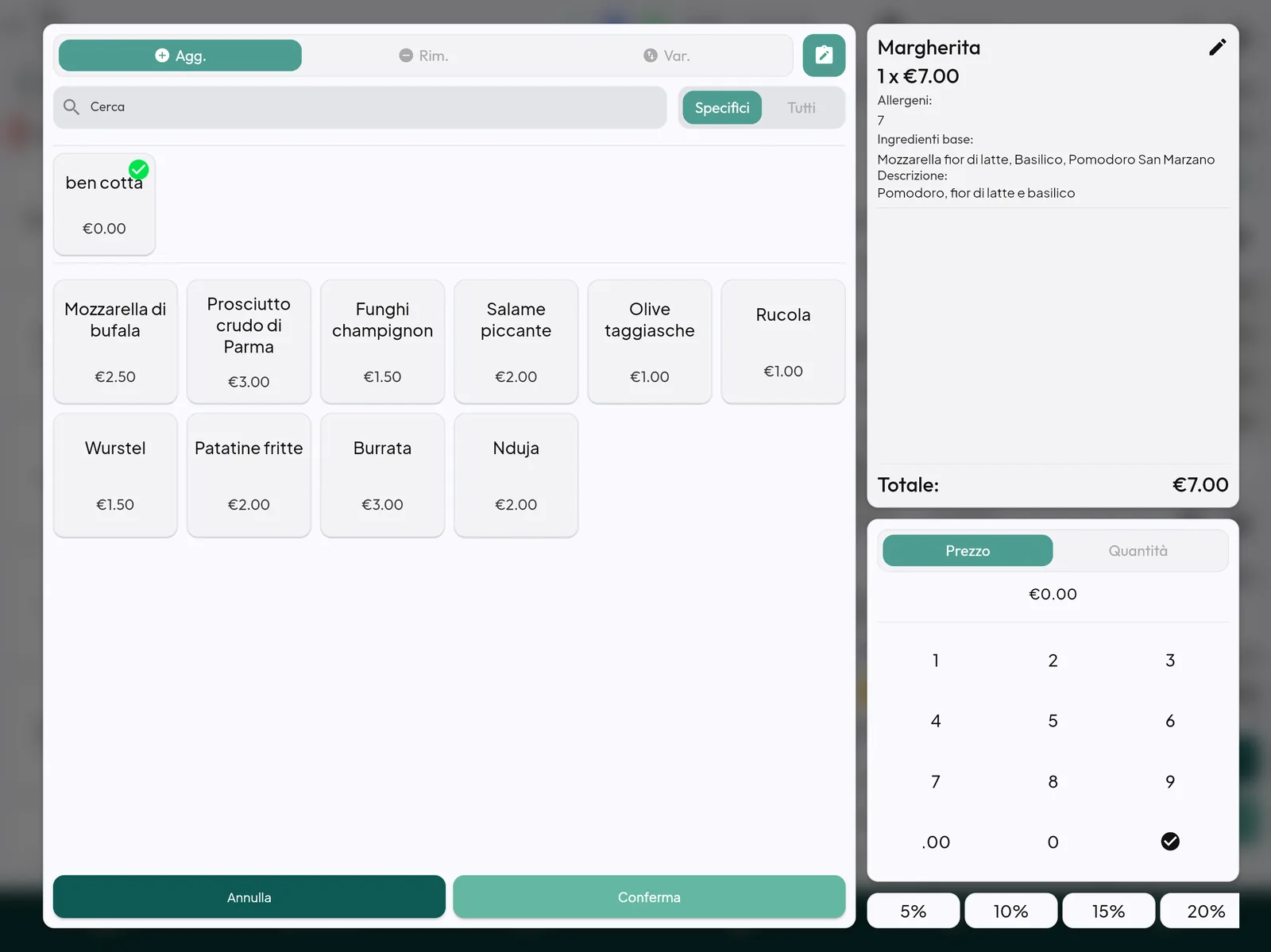Click the green check badge on ben cotta
The image size is (1271, 952).
(139, 169)
